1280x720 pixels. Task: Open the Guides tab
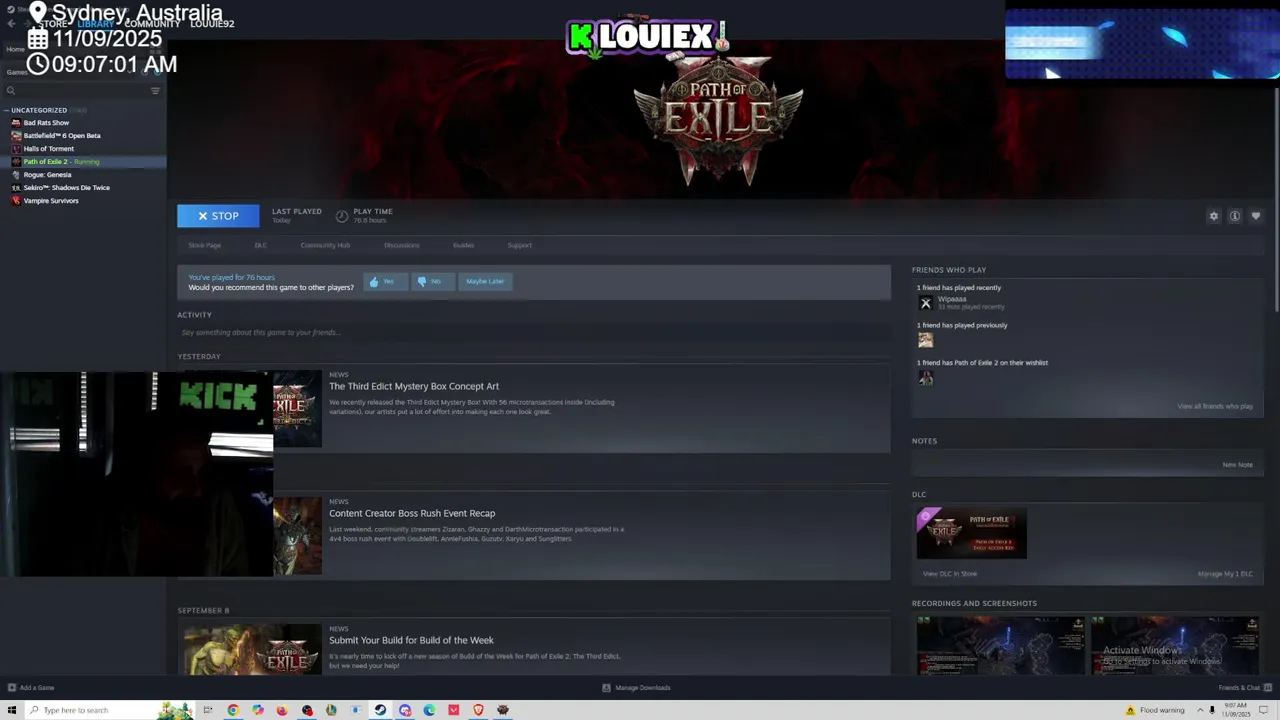pos(463,245)
